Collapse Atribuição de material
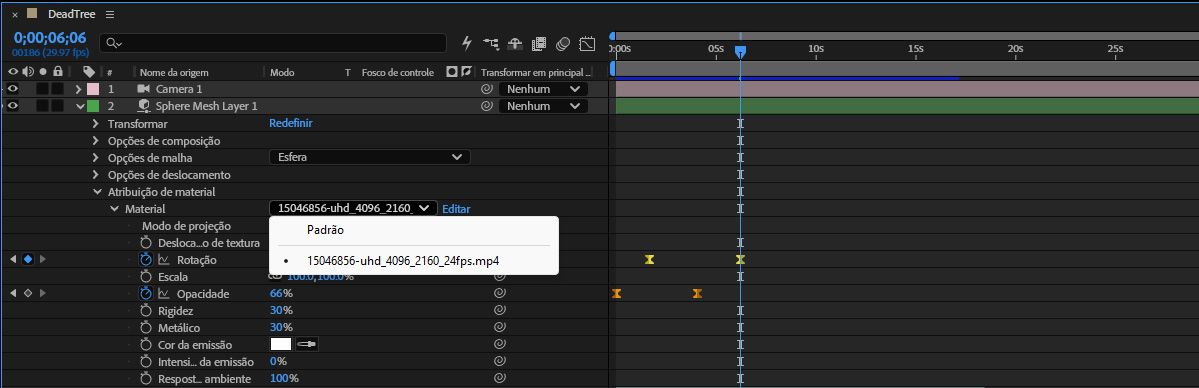This screenshot has height=388, width=1199. [96, 192]
